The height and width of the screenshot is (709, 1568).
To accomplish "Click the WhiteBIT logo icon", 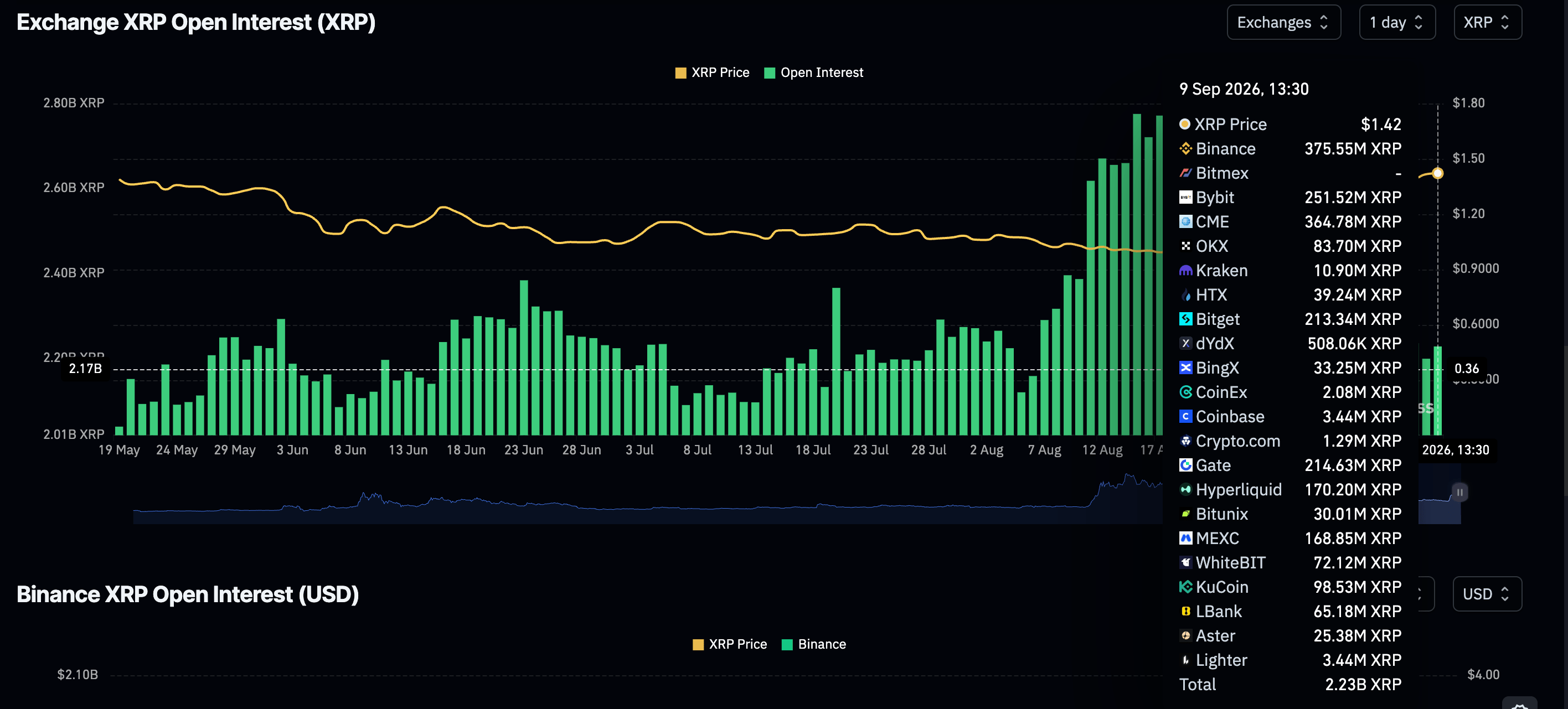I will pos(1185,562).
